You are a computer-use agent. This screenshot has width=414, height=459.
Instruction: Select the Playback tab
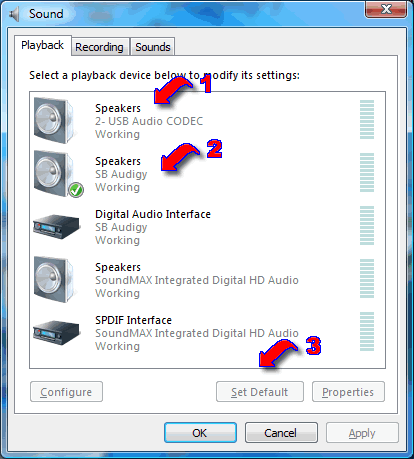coord(42,45)
